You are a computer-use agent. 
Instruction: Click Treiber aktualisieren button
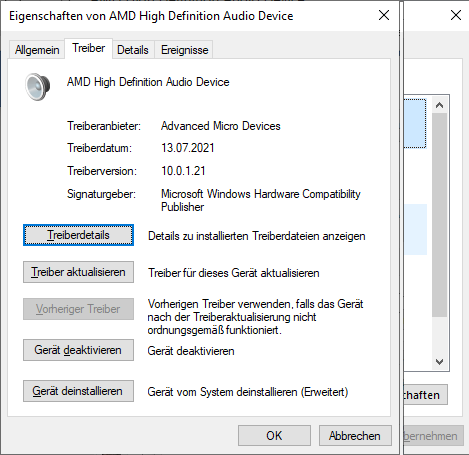click(x=78, y=272)
